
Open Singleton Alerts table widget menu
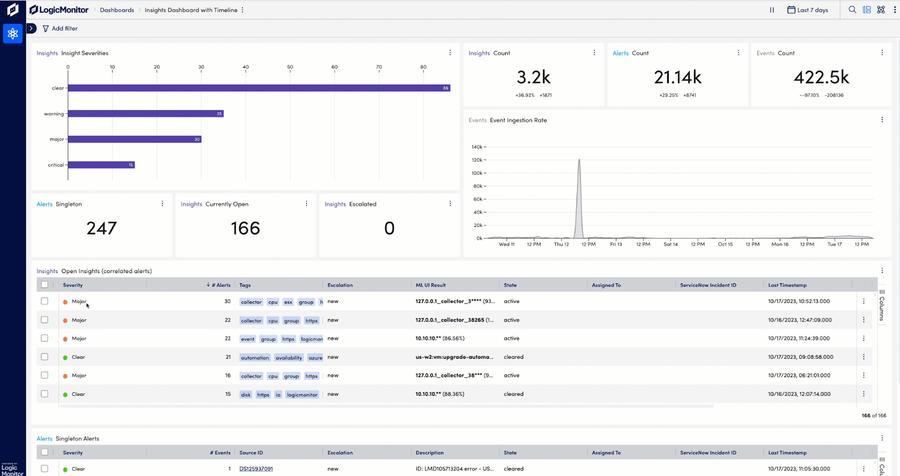point(882,439)
